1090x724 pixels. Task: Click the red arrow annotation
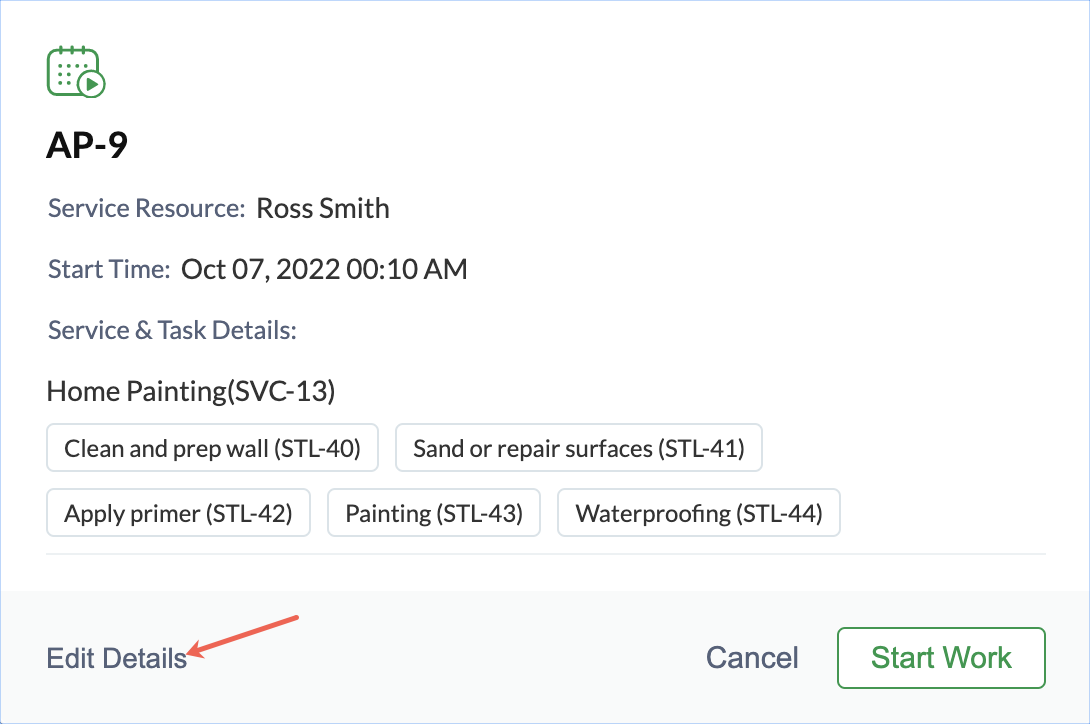(x=245, y=636)
